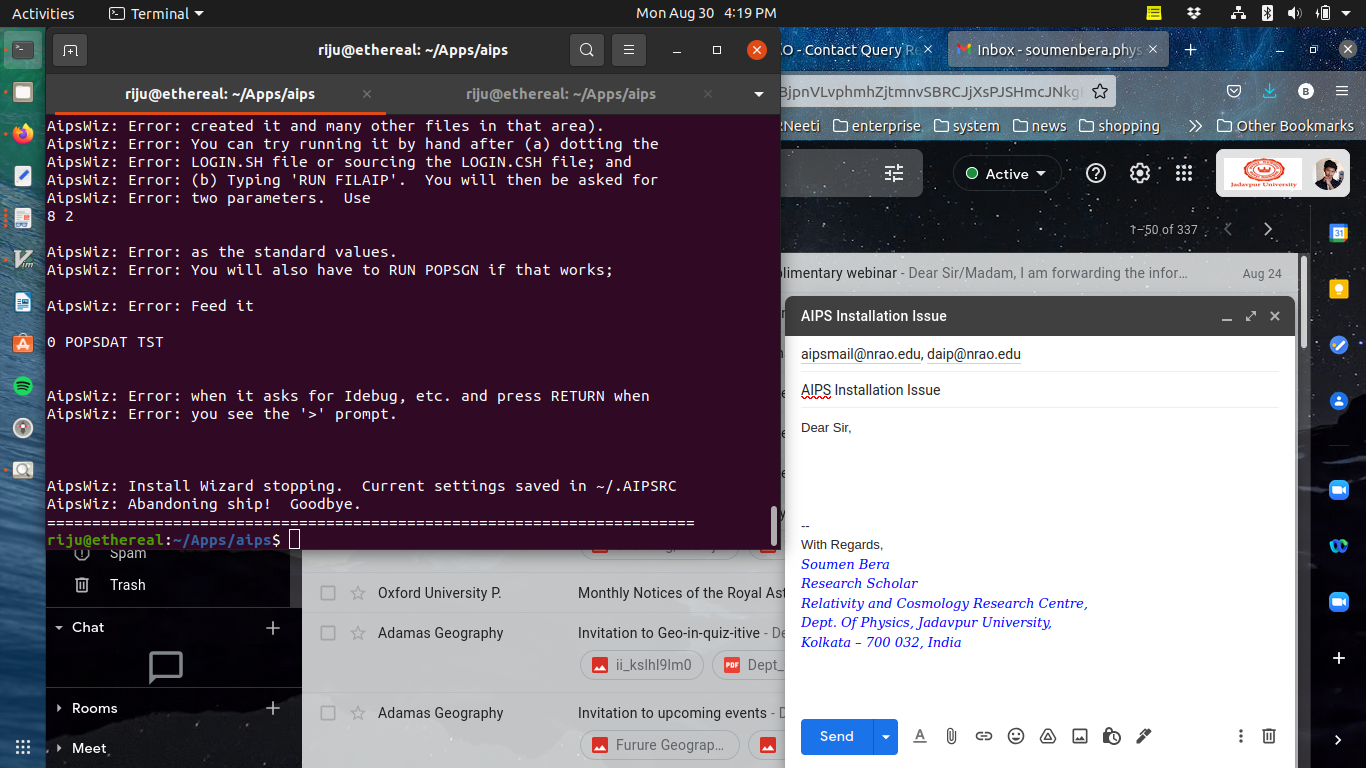This screenshot has width=1366, height=768.
Task: Insert files using Google Drive
Action: pyautogui.click(x=1048, y=736)
